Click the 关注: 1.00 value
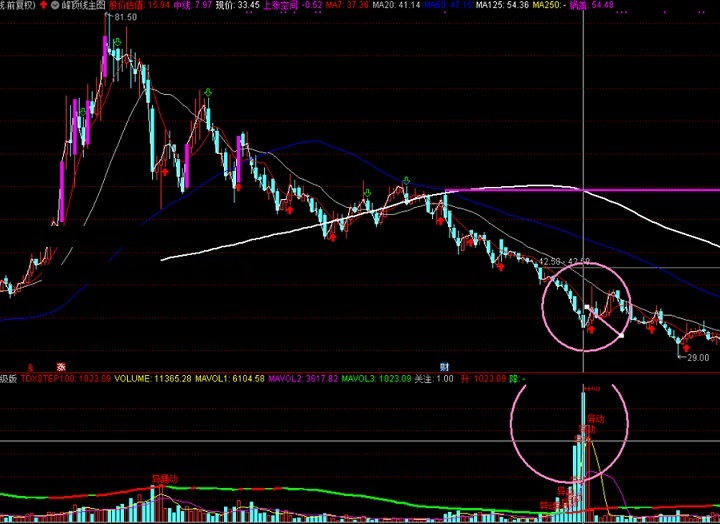The image size is (720, 524). [x=434, y=379]
